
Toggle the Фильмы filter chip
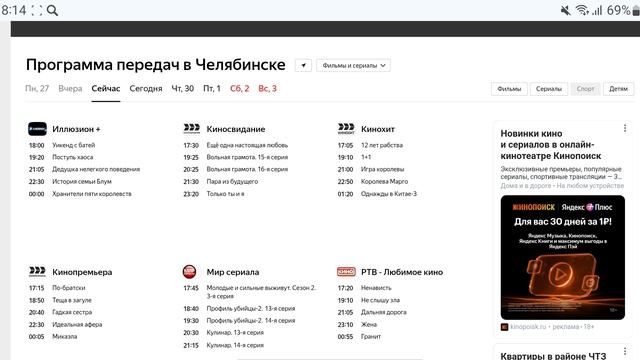pos(509,89)
